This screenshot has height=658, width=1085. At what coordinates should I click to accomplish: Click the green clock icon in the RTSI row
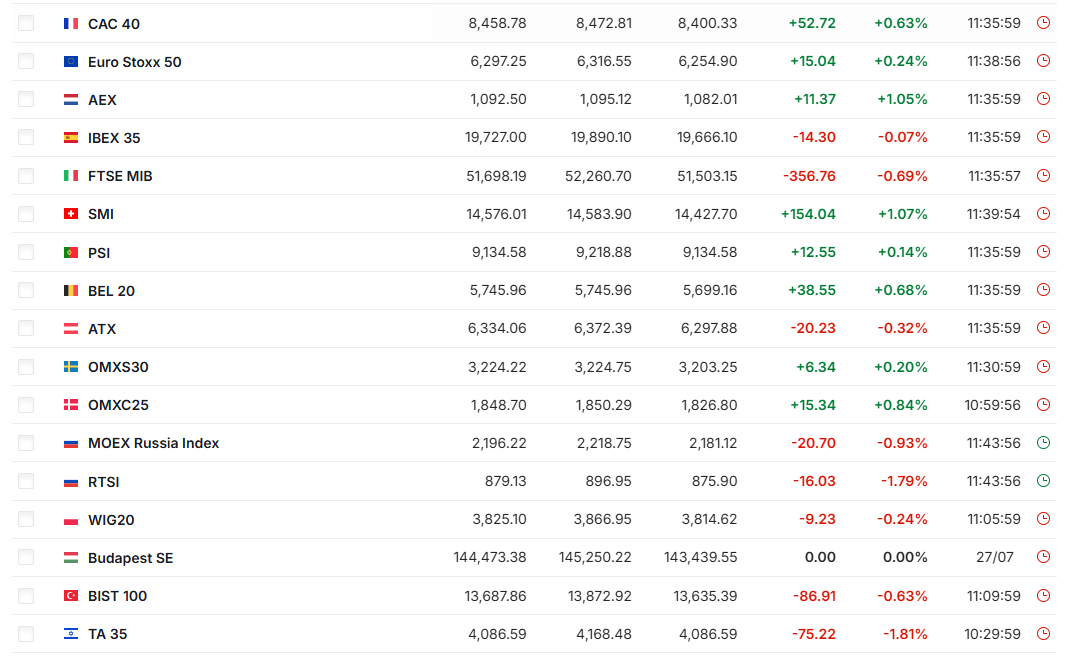point(1043,481)
